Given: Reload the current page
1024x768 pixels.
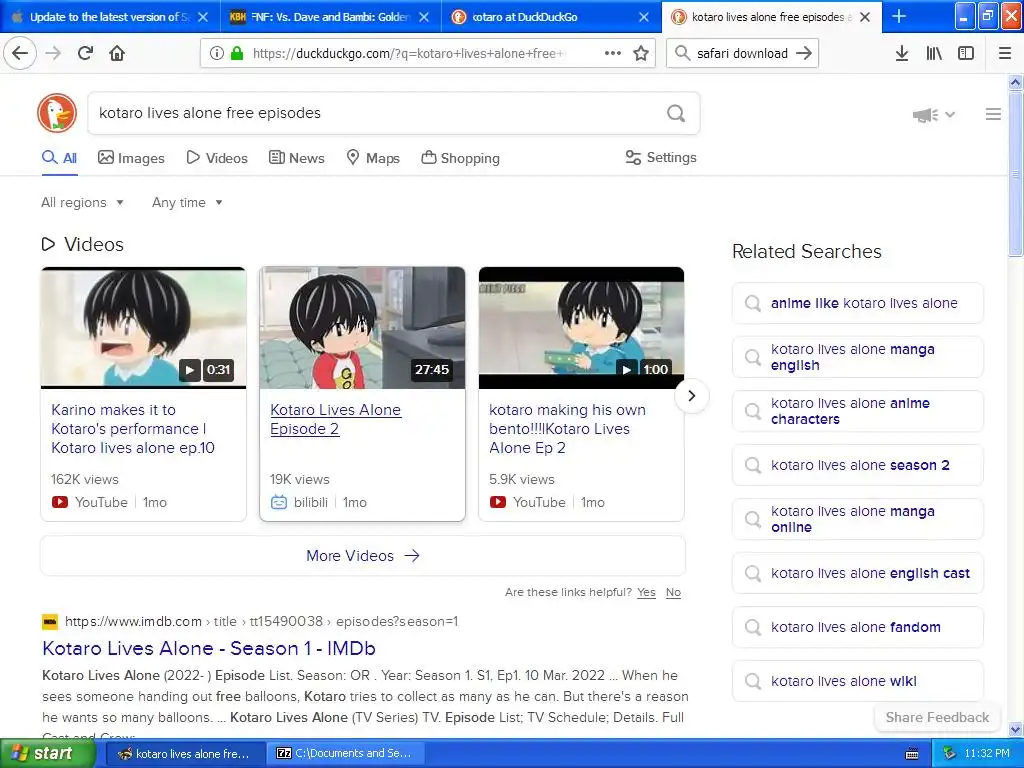Looking at the screenshot, I should 85,53.
